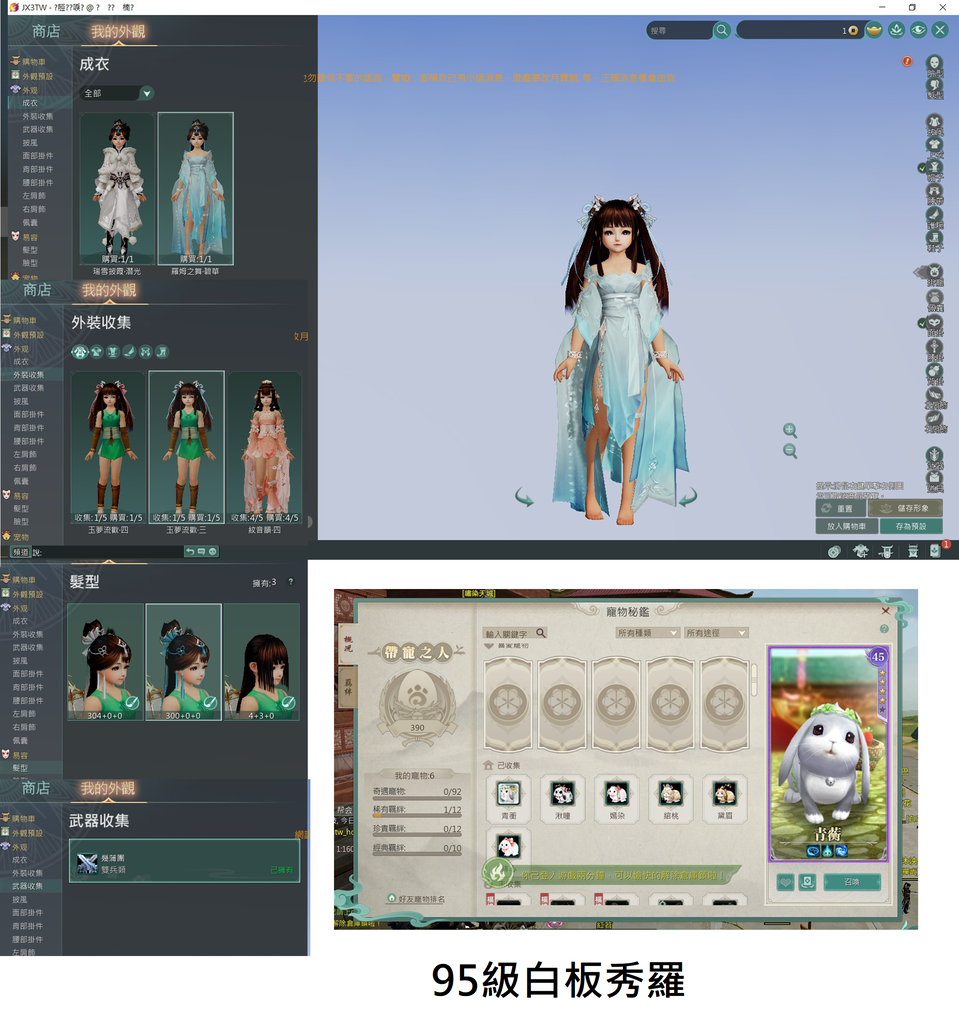Select the weapon slot icon in right column
959x1024 pixels.
coord(935,455)
